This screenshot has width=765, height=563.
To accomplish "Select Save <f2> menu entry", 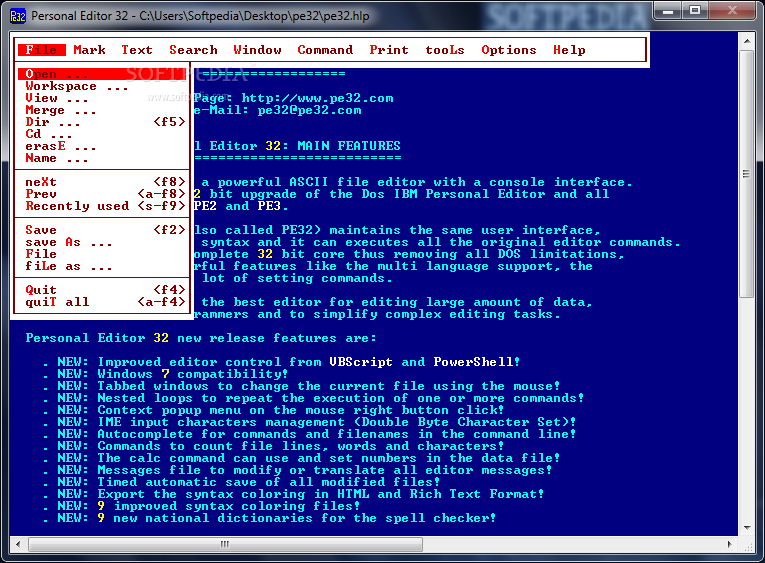I will tap(102, 230).
